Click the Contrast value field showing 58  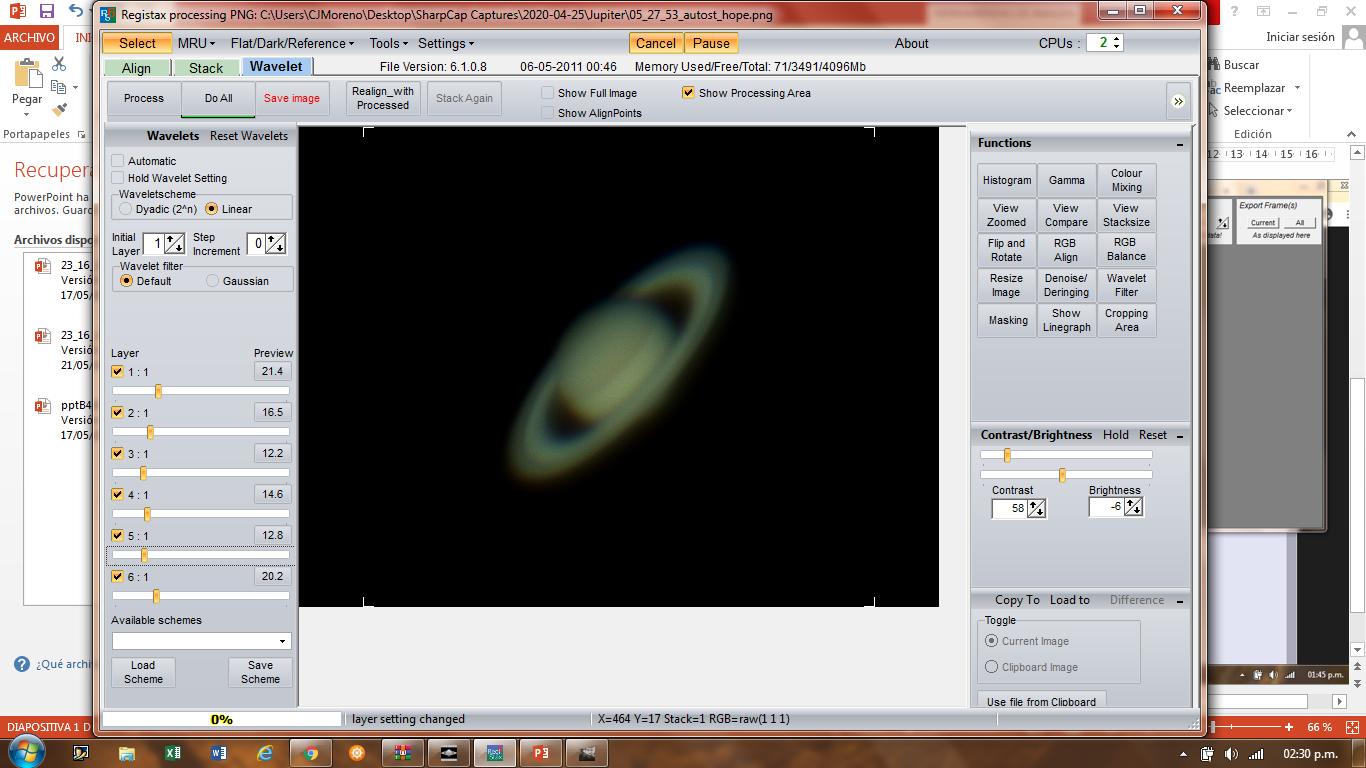(x=1009, y=509)
